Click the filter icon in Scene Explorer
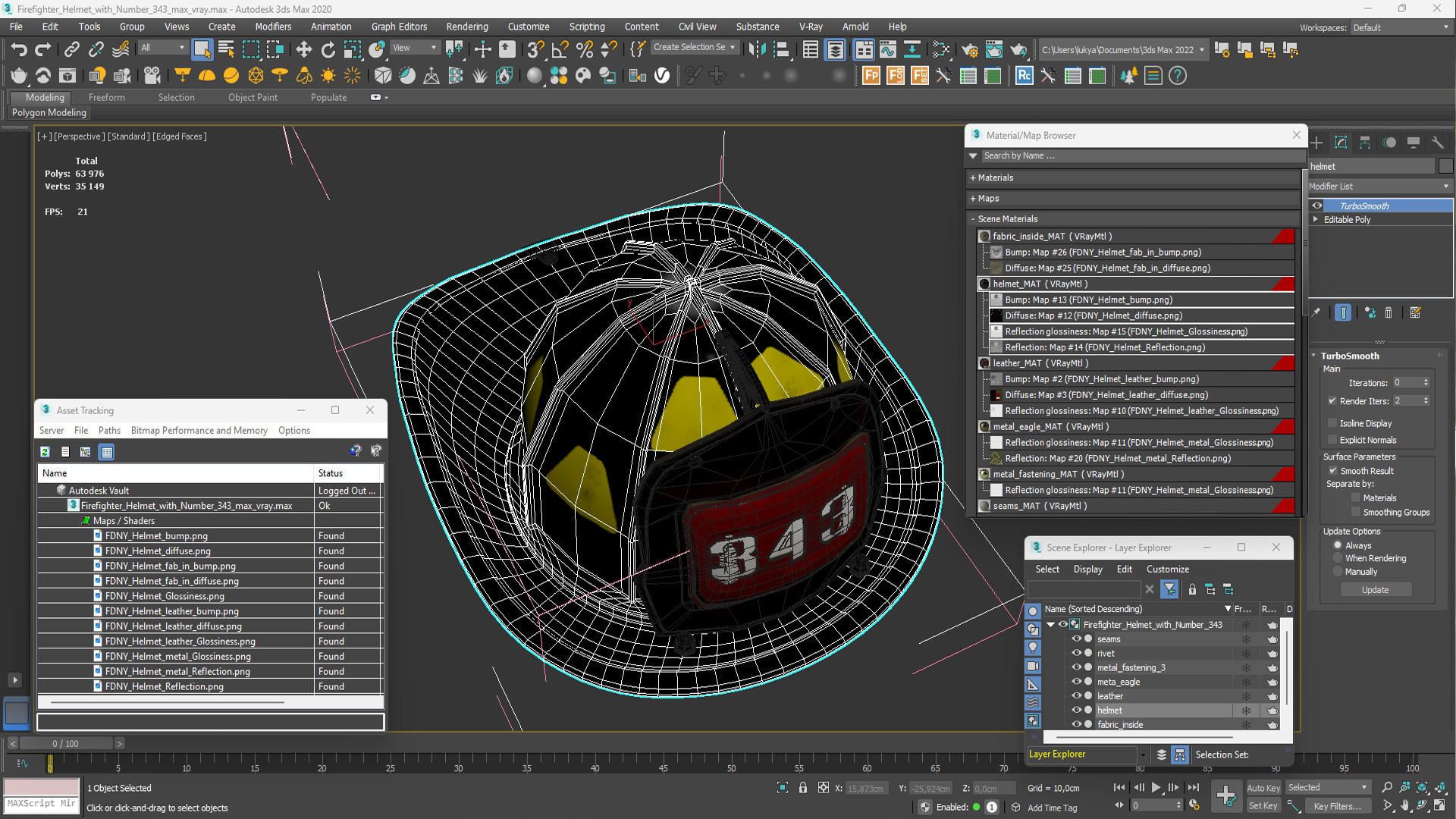Image resolution: width=1456 pixels, height=819 pixels. 1169,589
